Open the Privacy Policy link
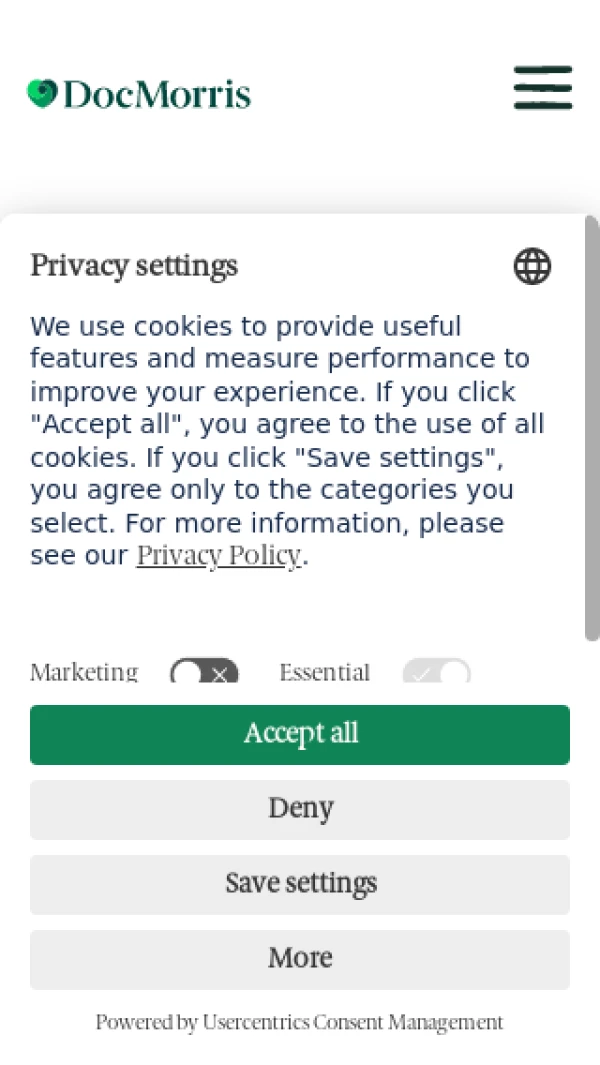Screen dimensions: 600x1065 point(218,556)
